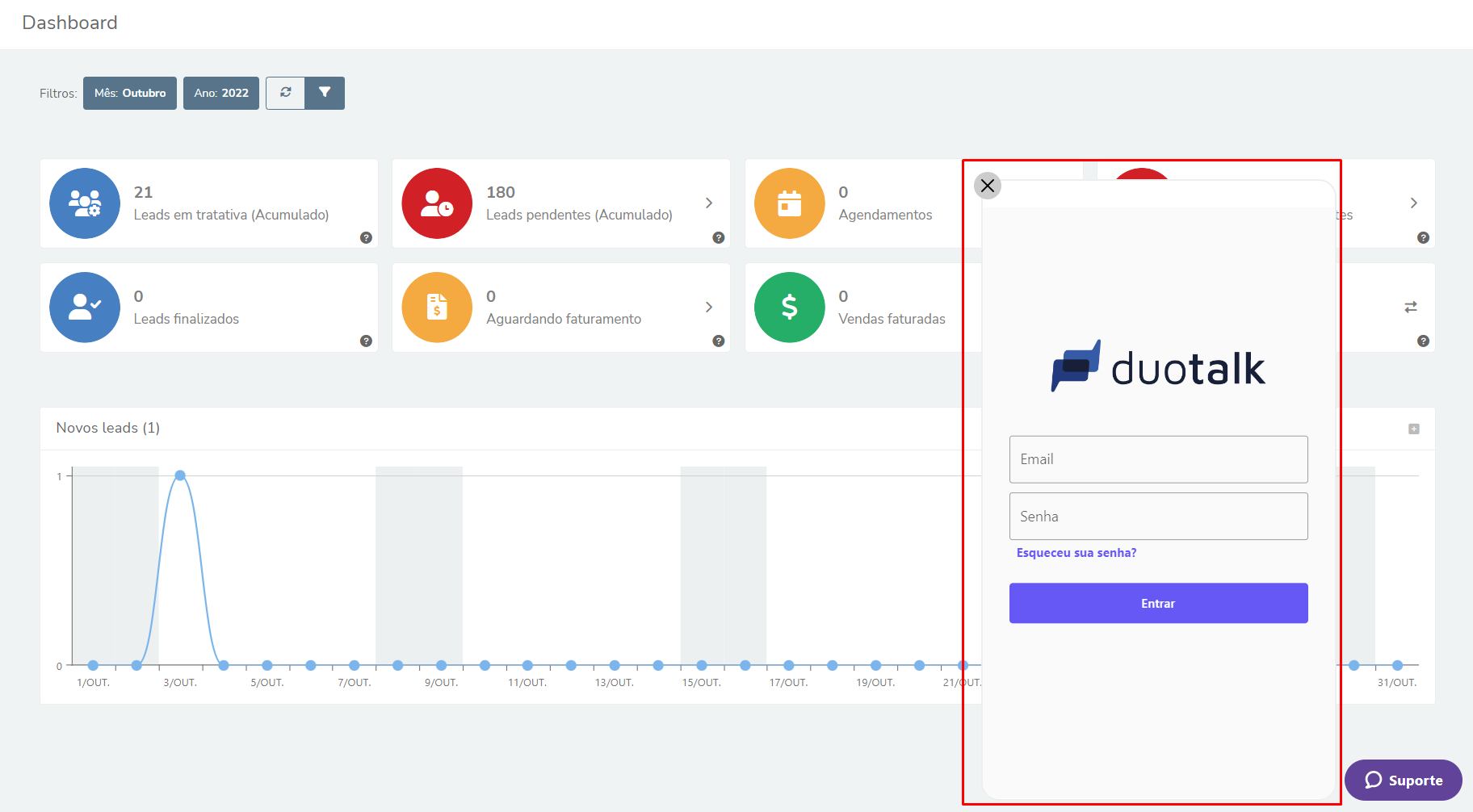Expand the Leads pendentes card chevron
1473x812 pixels.
708,203
